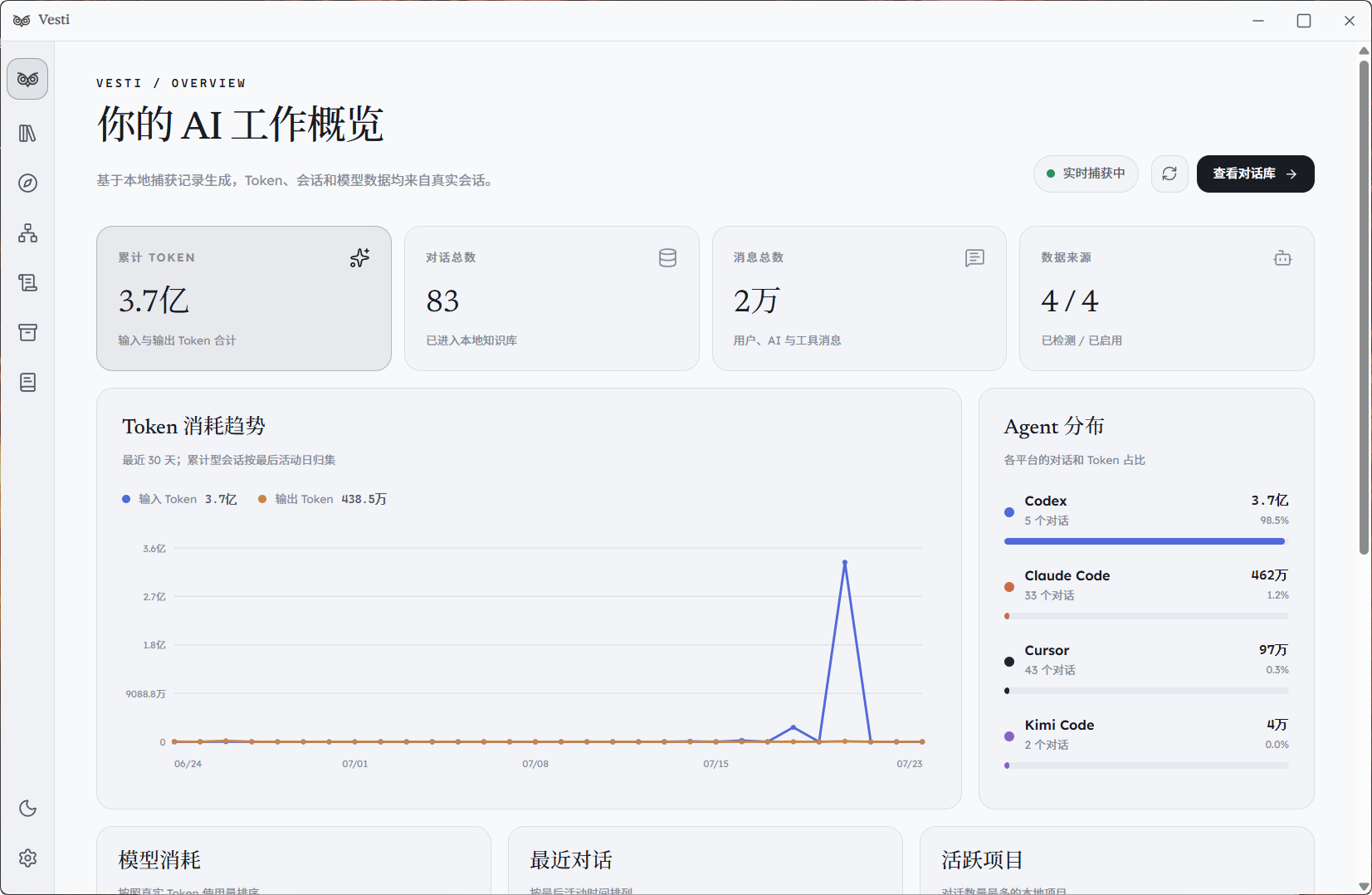Click the Claude Code progress bar

[x=1146, y=616]
